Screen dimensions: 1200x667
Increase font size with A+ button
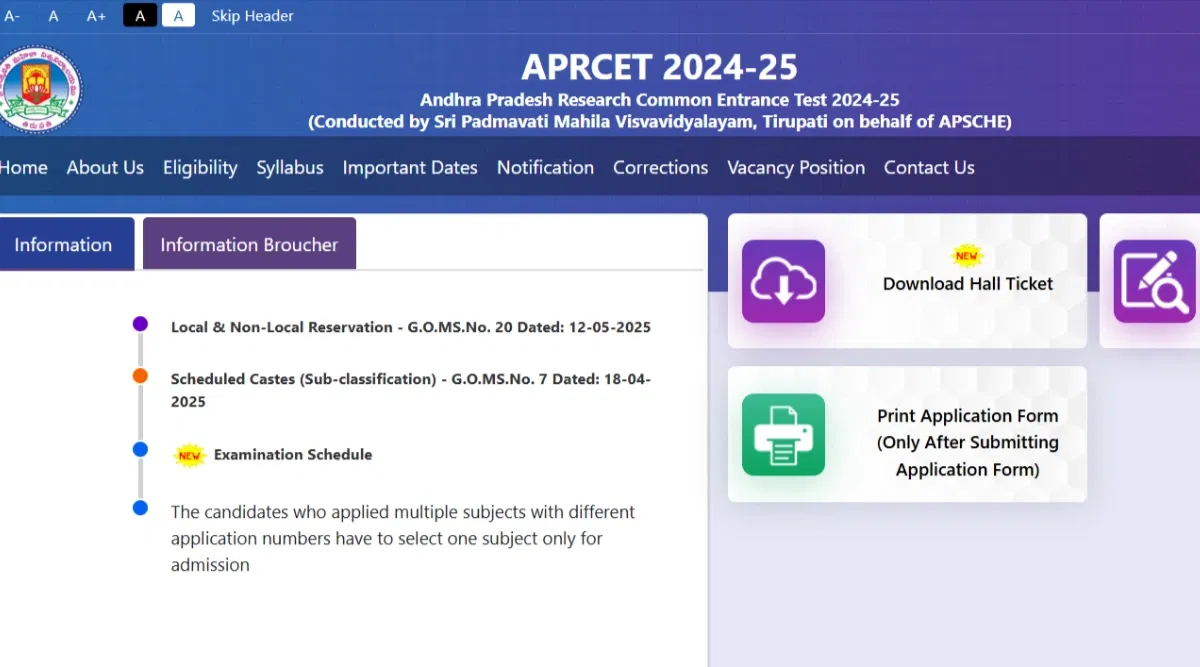point(96,16)
